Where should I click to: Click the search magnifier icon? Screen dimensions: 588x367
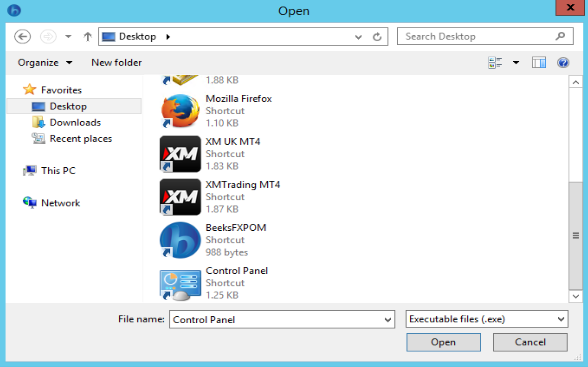coord(560,36)
